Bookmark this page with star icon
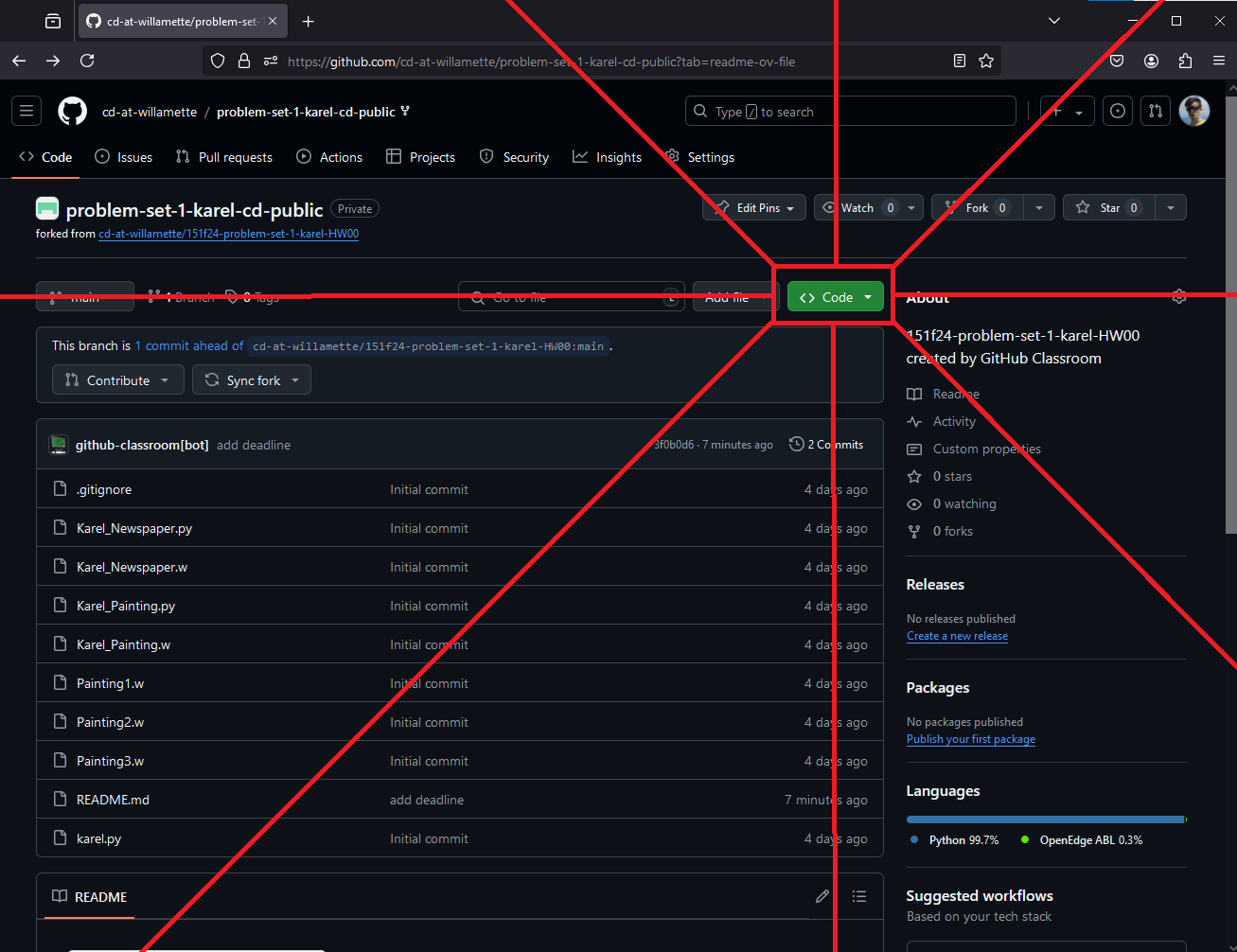This screenshot has width=1237, height=952. pos(986,61)
